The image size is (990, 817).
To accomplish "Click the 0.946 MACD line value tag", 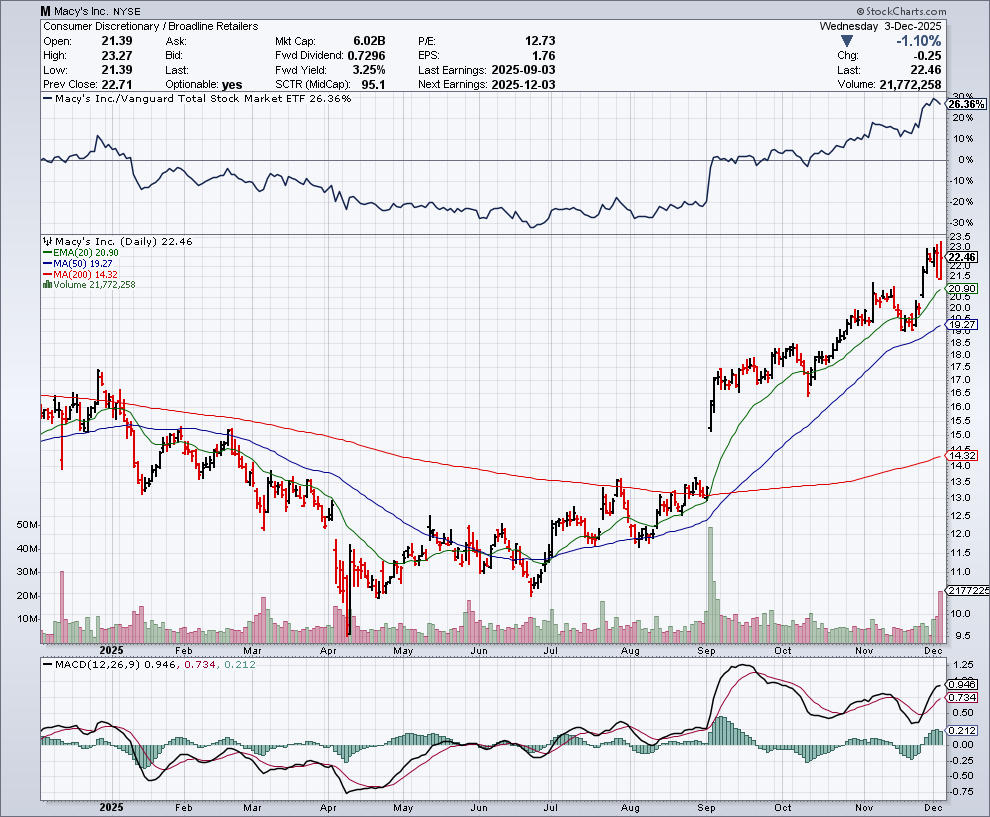I will point(961,684).
